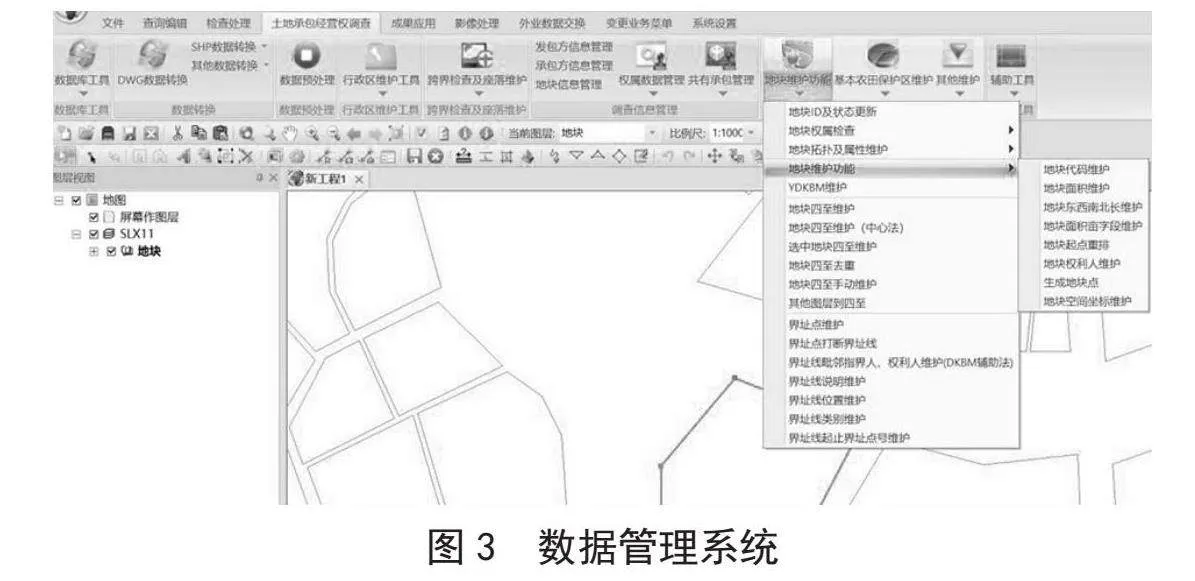Click the DWG数据转换 icon

point(152,55)
